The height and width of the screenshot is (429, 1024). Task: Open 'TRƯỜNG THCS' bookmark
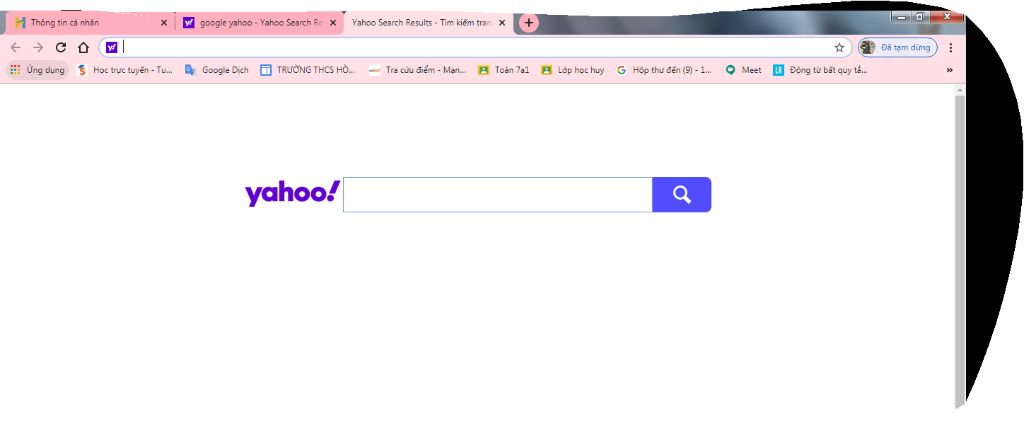(308, 70)
